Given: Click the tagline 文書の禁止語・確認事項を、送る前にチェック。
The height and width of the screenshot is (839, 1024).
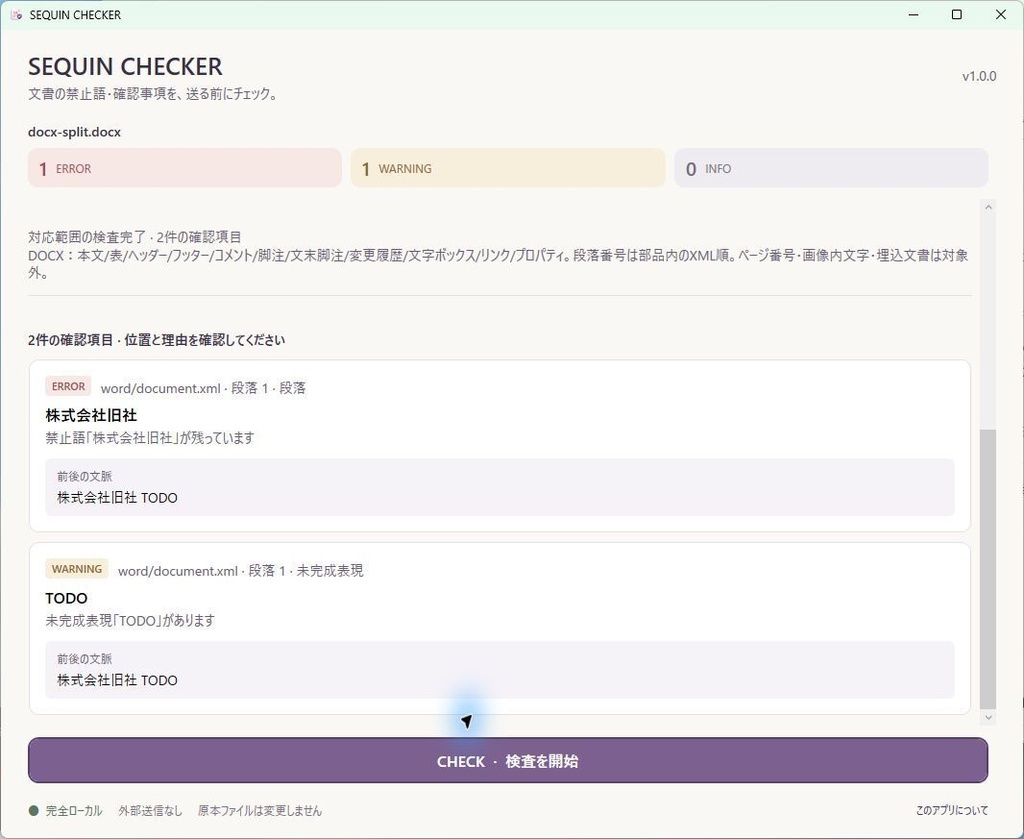Looking at the screenshot, I should (154, 94).
